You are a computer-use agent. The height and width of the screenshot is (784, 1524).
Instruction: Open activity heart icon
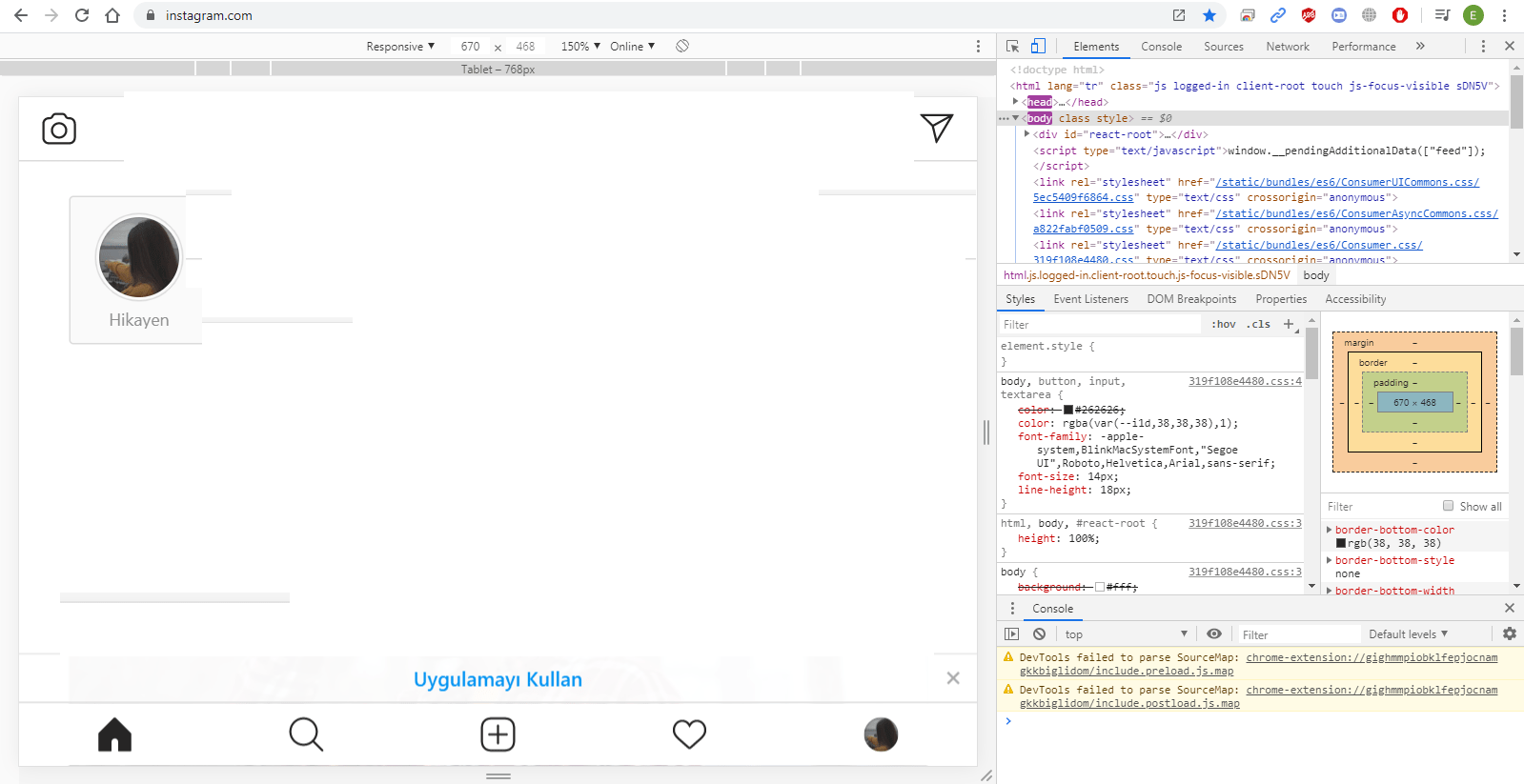coord(689,734)
